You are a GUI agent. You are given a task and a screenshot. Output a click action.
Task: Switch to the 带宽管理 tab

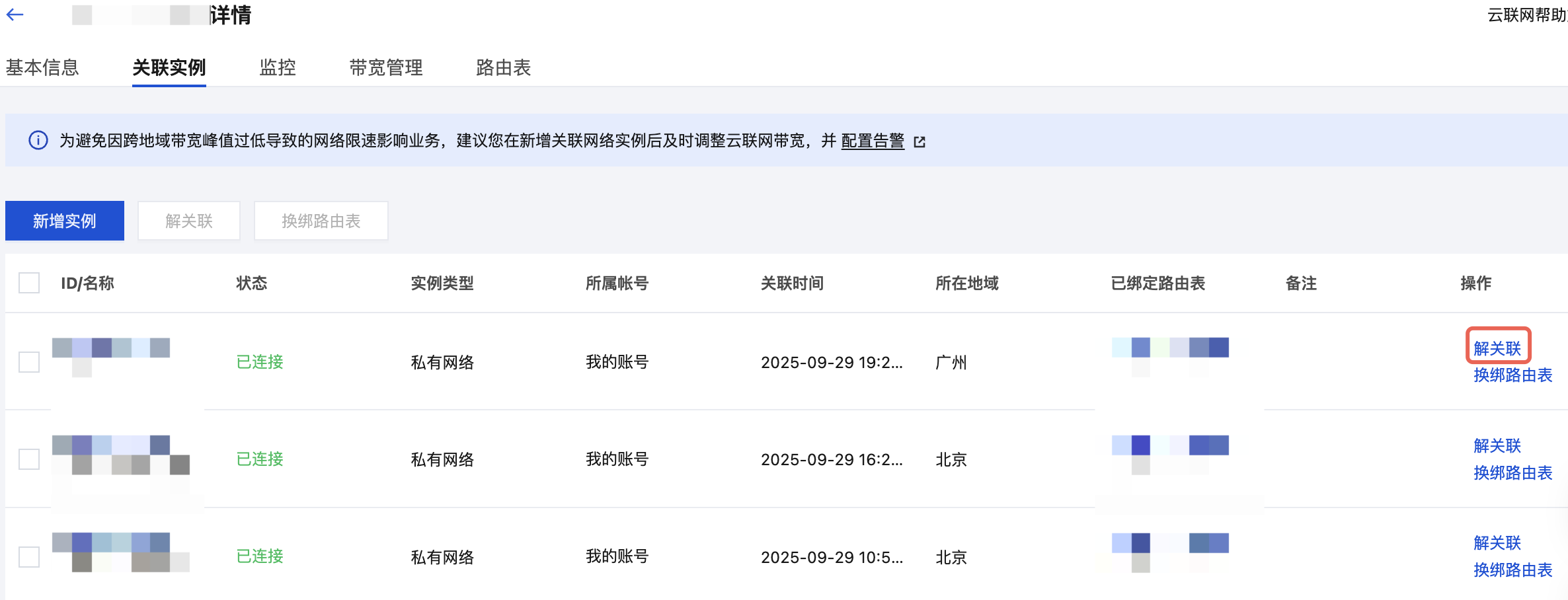click(386, 67)
